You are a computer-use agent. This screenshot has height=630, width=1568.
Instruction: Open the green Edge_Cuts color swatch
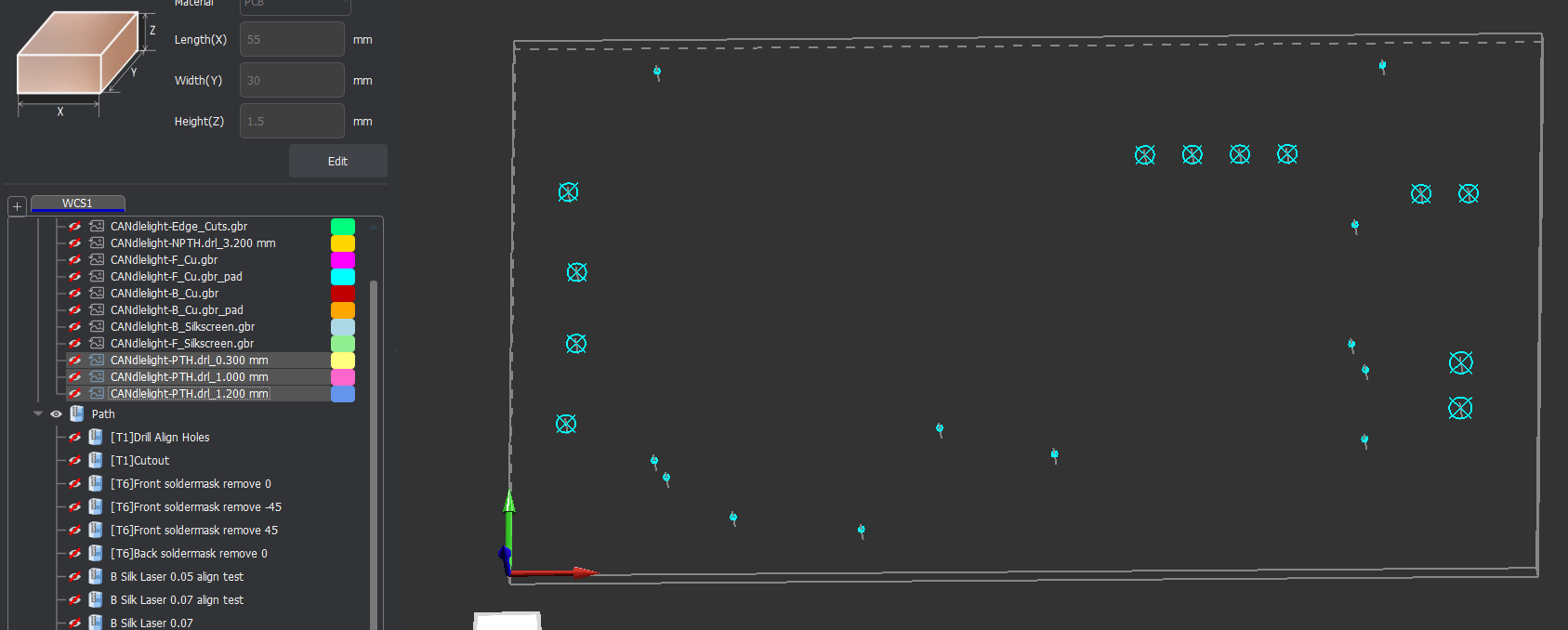tap(343, 227)
